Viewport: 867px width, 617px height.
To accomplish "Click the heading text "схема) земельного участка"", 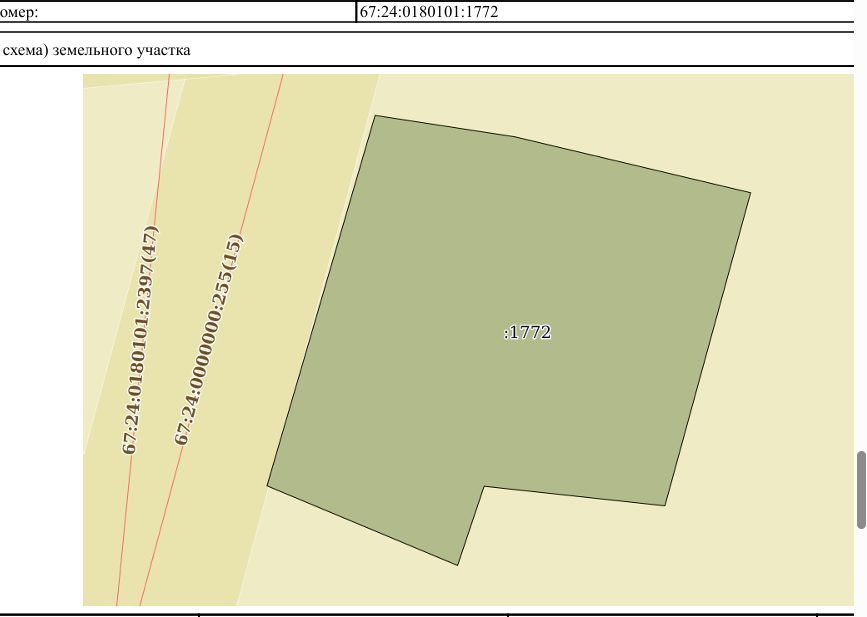I will pos(96,50).
